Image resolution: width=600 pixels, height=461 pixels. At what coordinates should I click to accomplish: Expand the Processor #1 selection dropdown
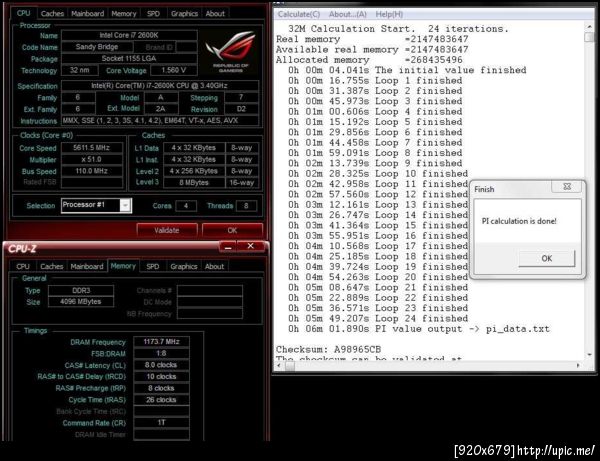pos(125,205)
